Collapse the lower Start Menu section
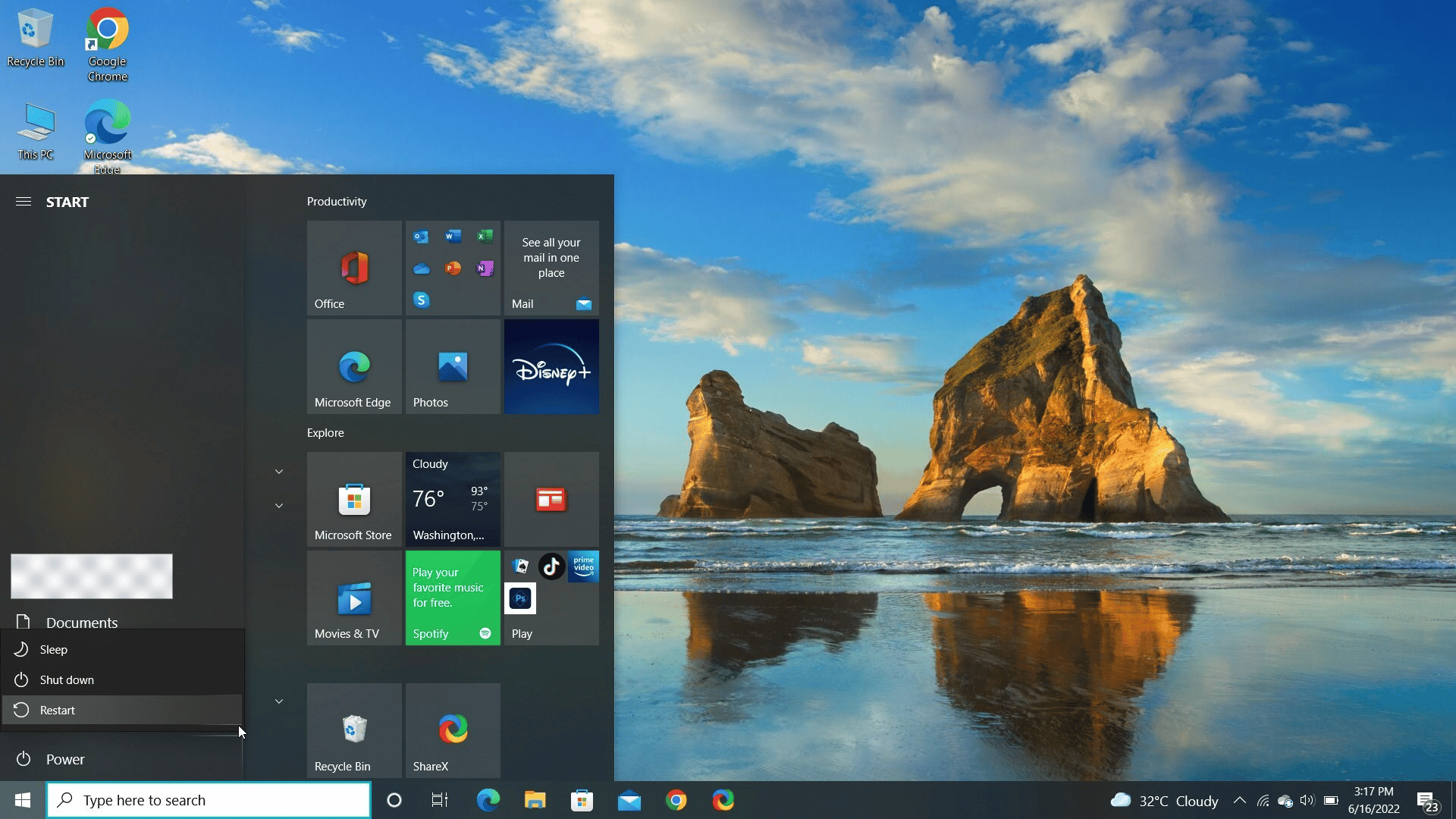The image size is (1456, 819). point(280,700)
